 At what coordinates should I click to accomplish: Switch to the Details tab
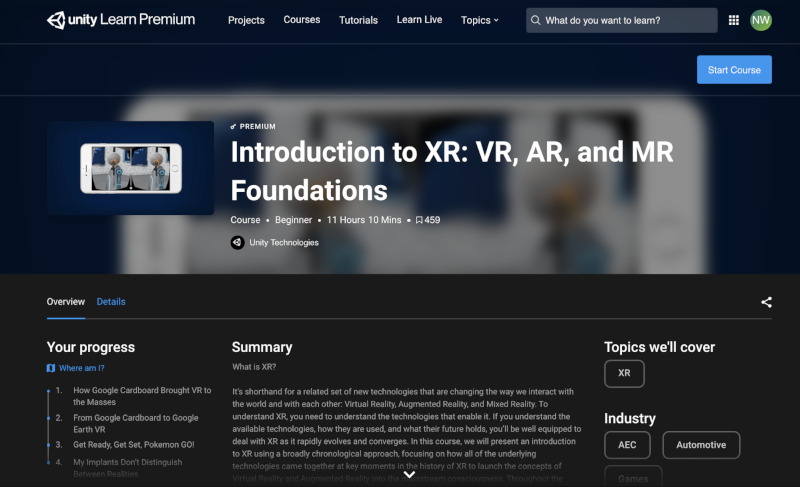(x=111, y=302)
